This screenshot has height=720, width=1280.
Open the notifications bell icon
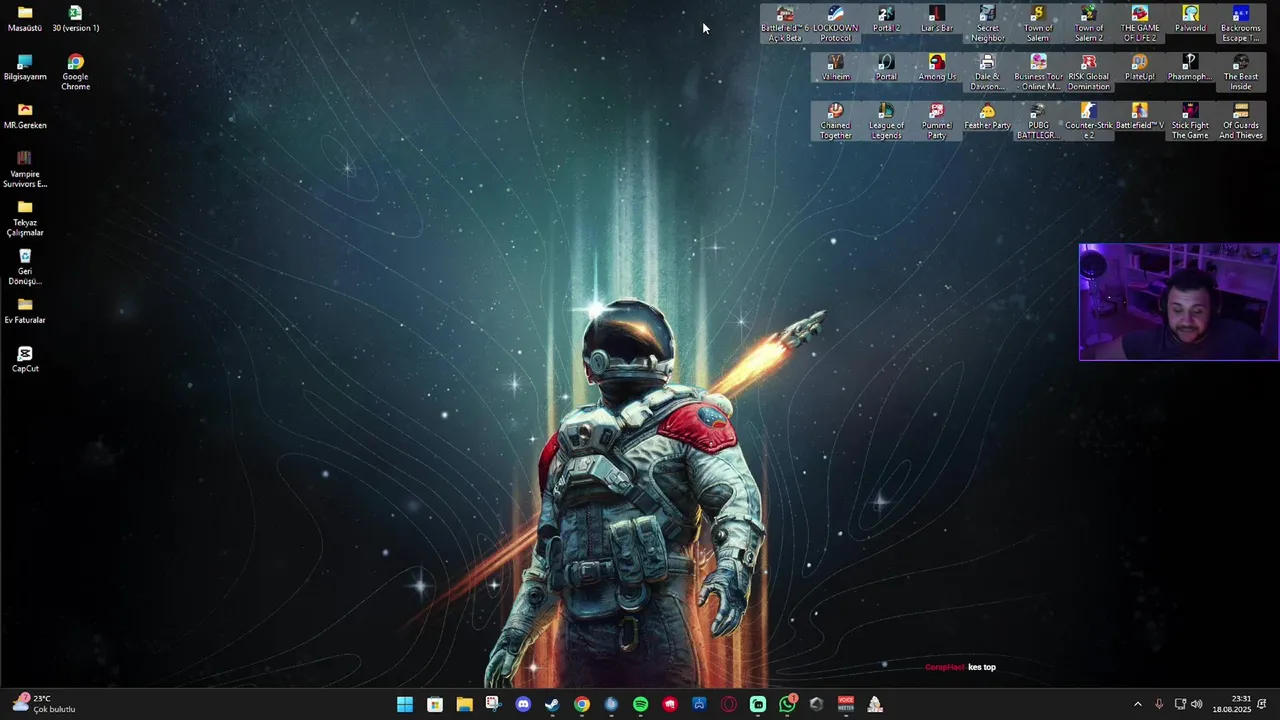click(1262, 704)
